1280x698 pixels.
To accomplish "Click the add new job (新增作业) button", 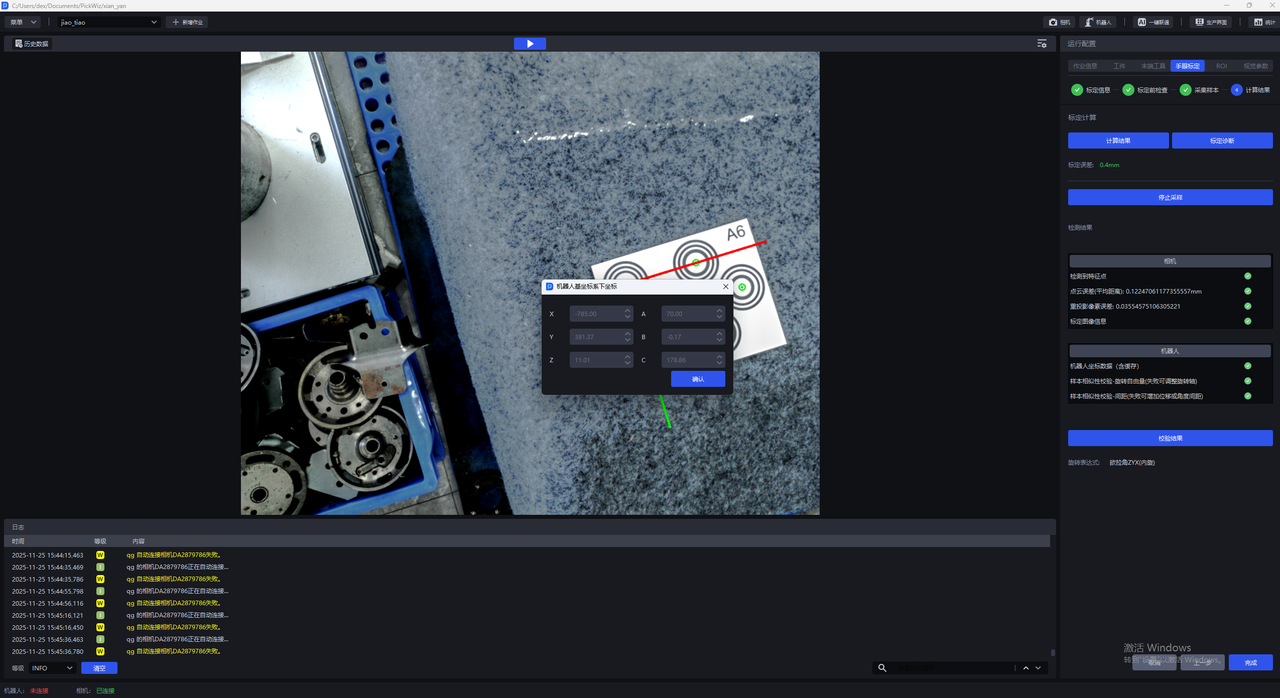I will click(188, 22).
